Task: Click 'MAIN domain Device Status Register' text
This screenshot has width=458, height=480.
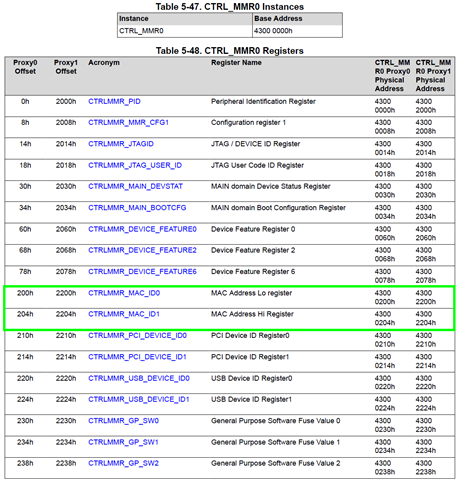Action: pyautogui.click(x=270, y=186)
